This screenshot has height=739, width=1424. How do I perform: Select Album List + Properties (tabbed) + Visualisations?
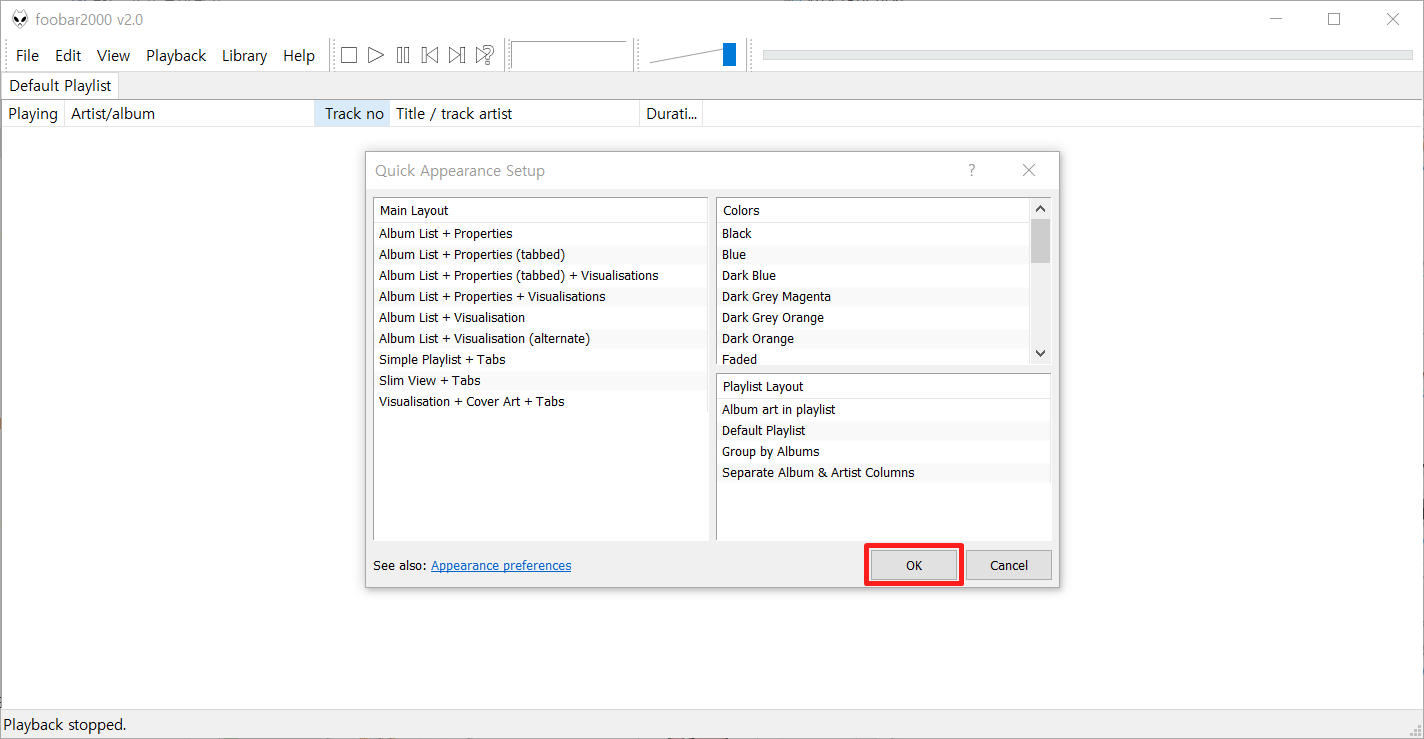(x=540, y=276)
